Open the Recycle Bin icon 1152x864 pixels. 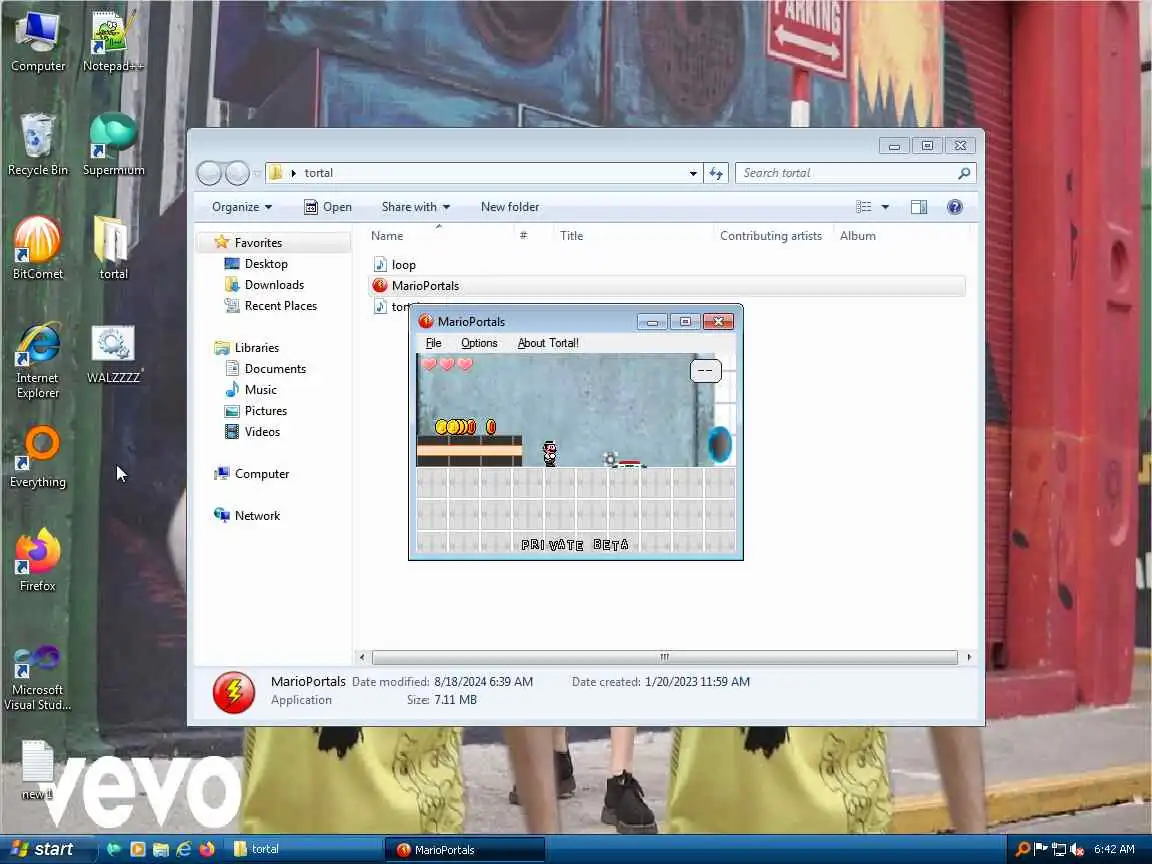(x=37, y=145)
